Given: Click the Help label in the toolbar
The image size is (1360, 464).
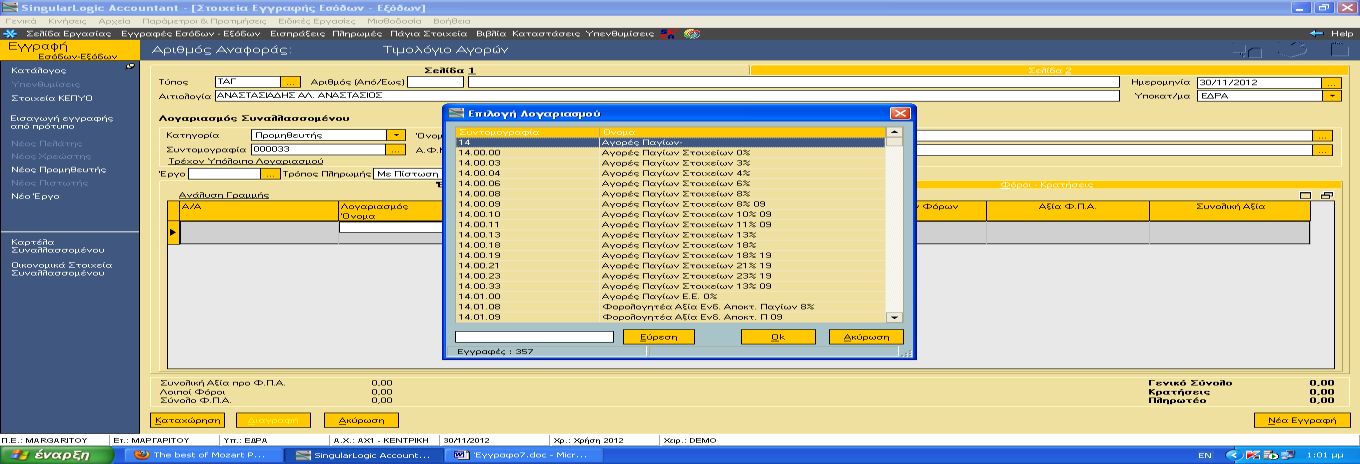Looking at the screenshot, I should click(x=1342, y=33).
